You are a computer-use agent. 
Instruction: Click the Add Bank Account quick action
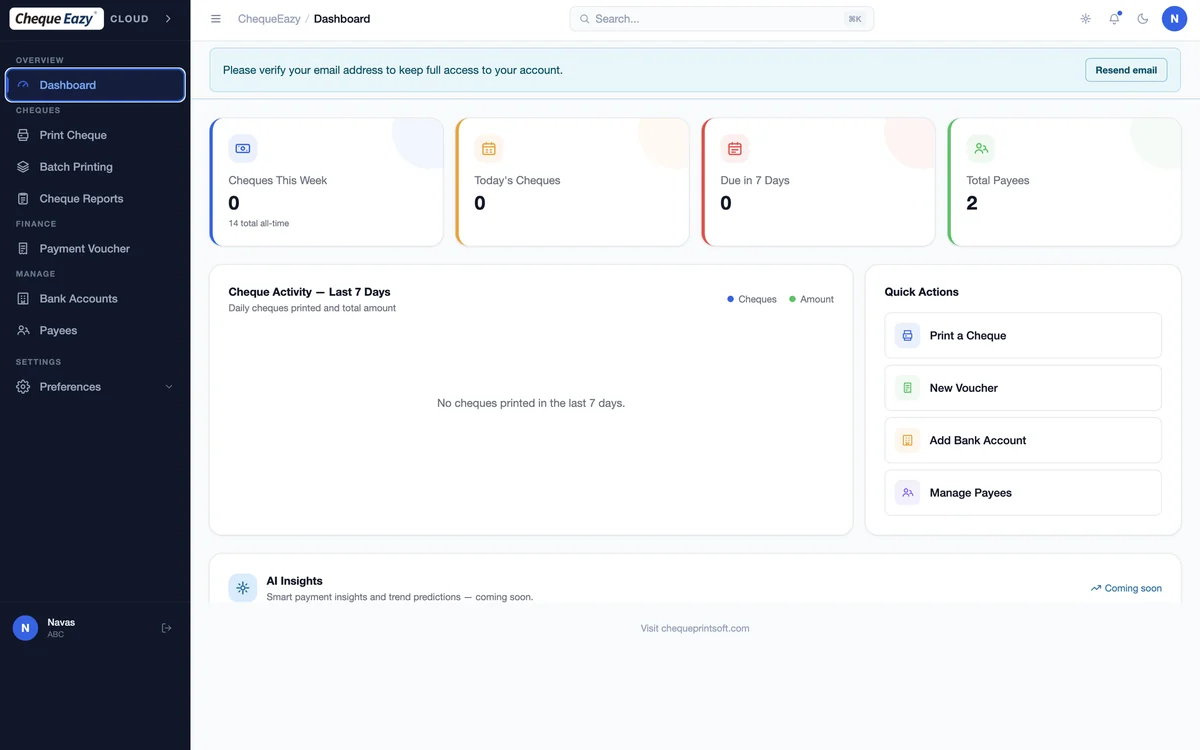1023,440
